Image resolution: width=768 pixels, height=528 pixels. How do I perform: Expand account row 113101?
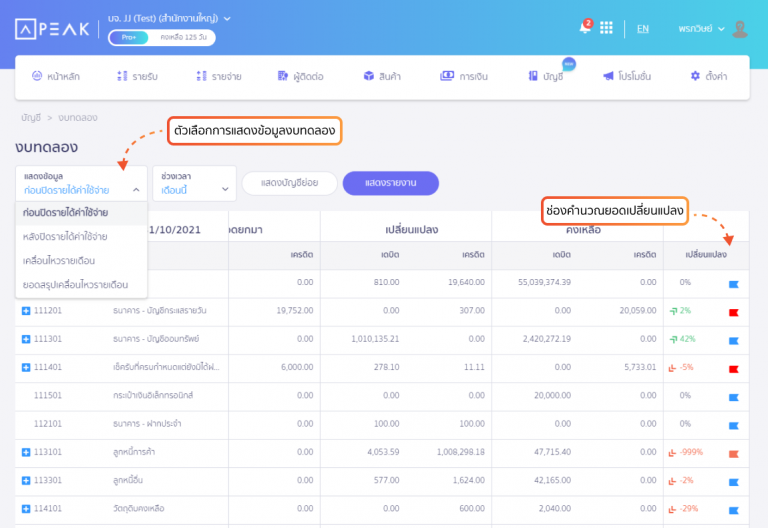point(26,452)
